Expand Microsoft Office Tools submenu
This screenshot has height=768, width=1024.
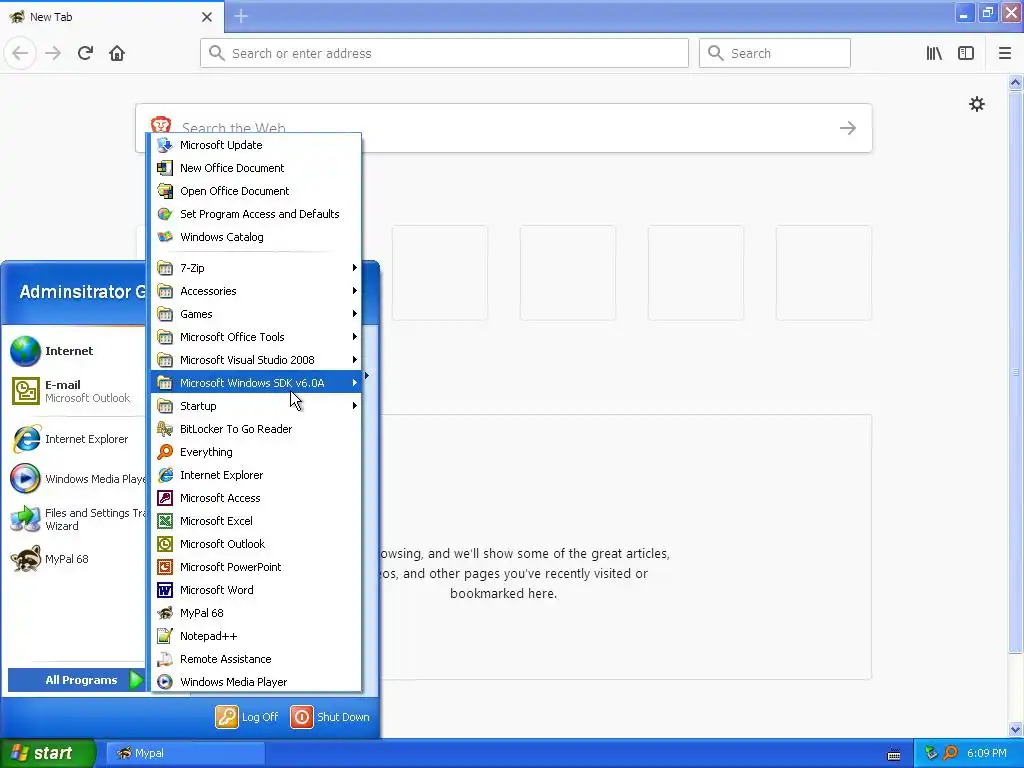pyautogui.click(x=255, y=336)
